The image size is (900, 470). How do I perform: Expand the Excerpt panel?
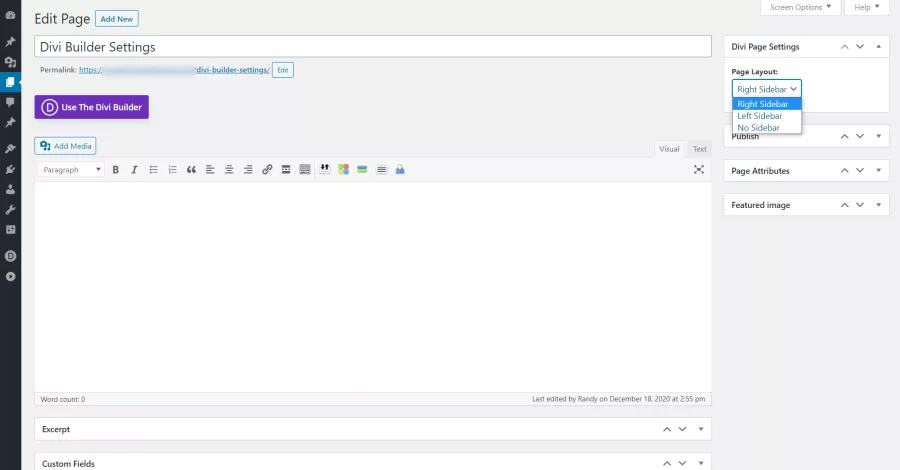point(701,429)
